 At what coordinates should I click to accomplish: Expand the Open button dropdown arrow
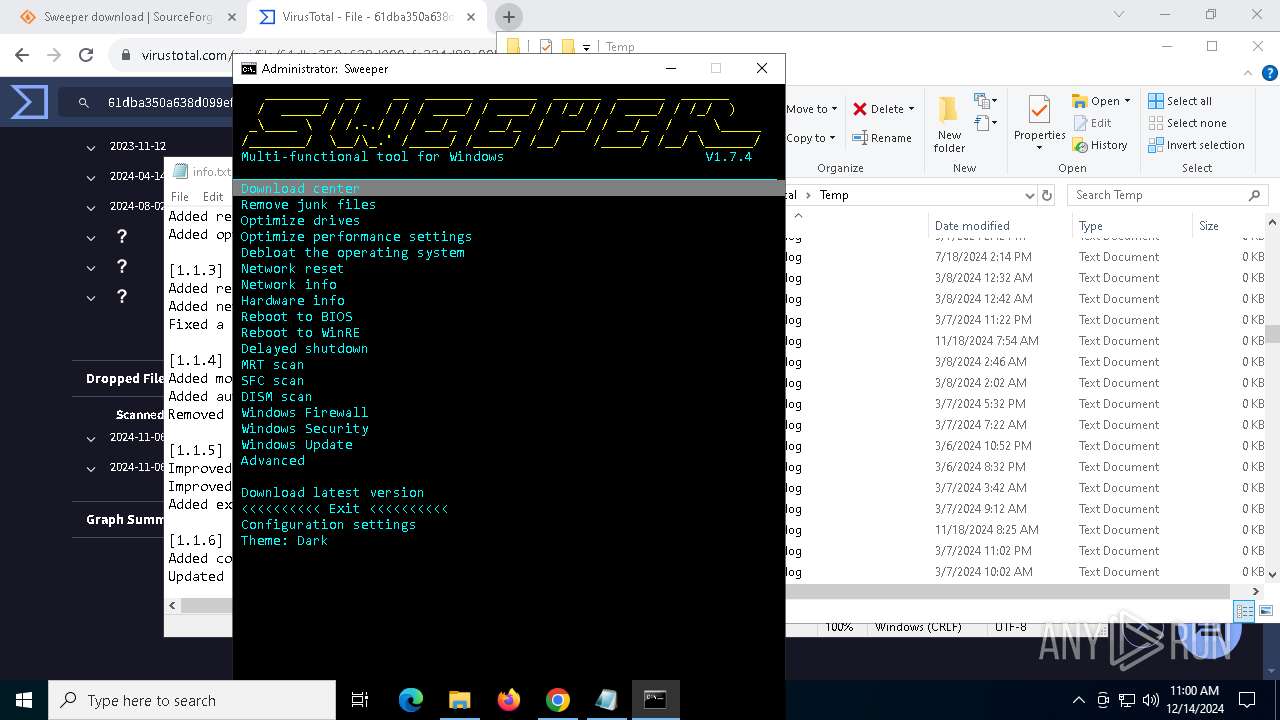coord(1127,101)
